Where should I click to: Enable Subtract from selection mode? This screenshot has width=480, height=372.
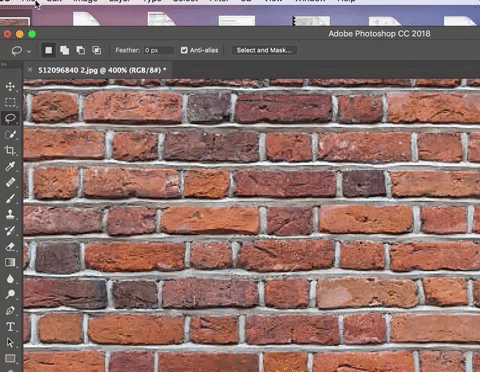point(81,50)
